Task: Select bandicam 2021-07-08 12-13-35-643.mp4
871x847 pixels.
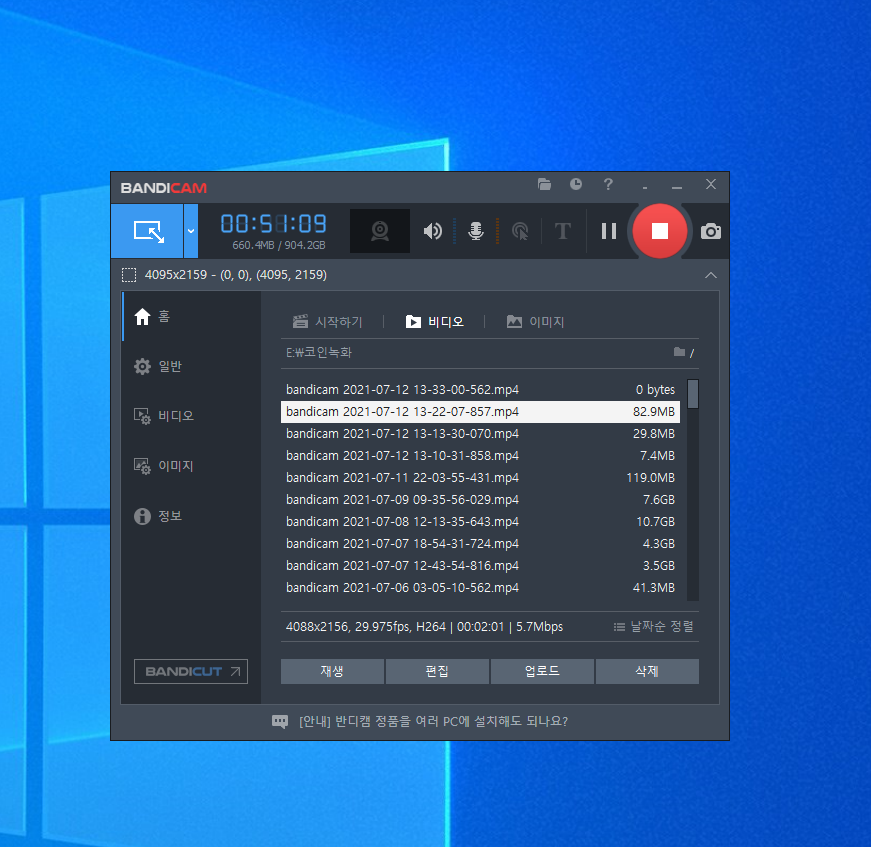Action: tap(480, 522)
